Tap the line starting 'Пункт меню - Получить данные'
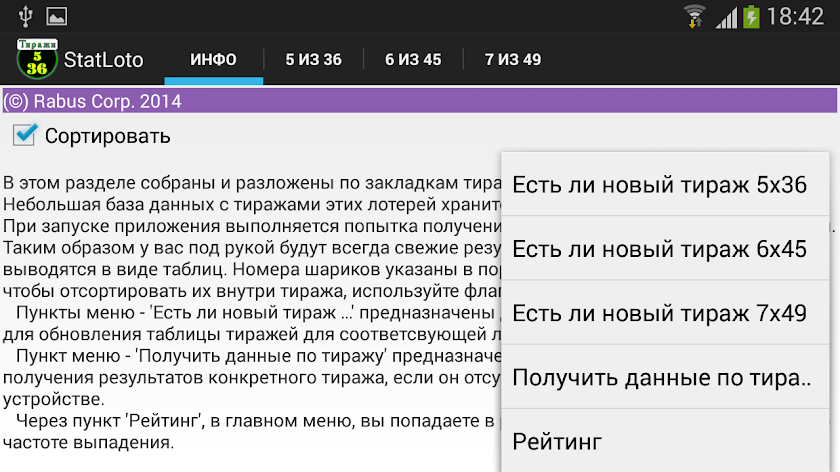Screen dimensions: 840x472 coord(259,356)
